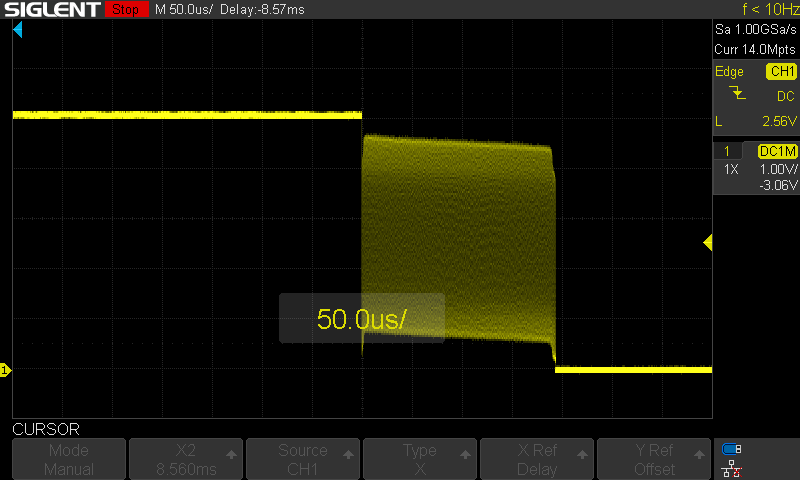Screen dimensions: 800x480
Task: Click the Delay:-8.57ms readout
Action: coord(262,9)
